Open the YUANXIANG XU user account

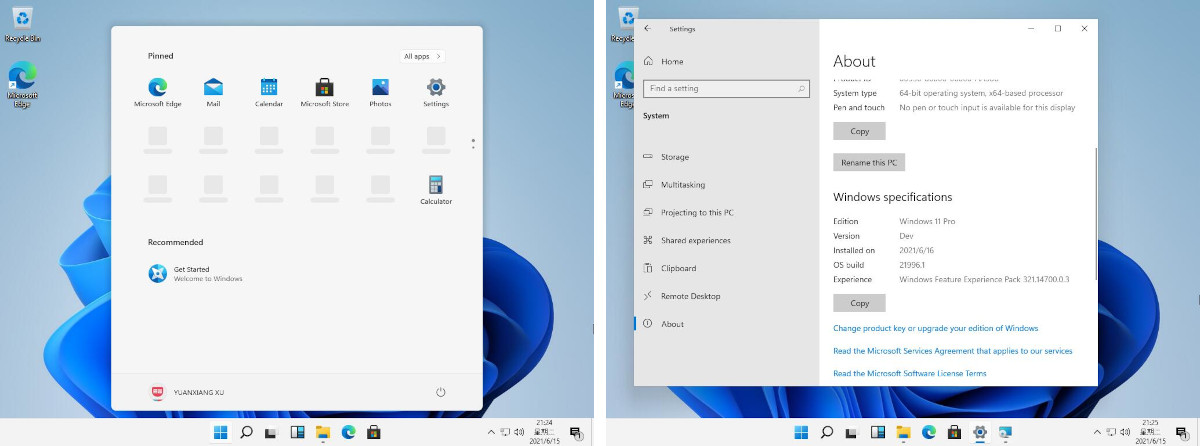pos(187,392)
